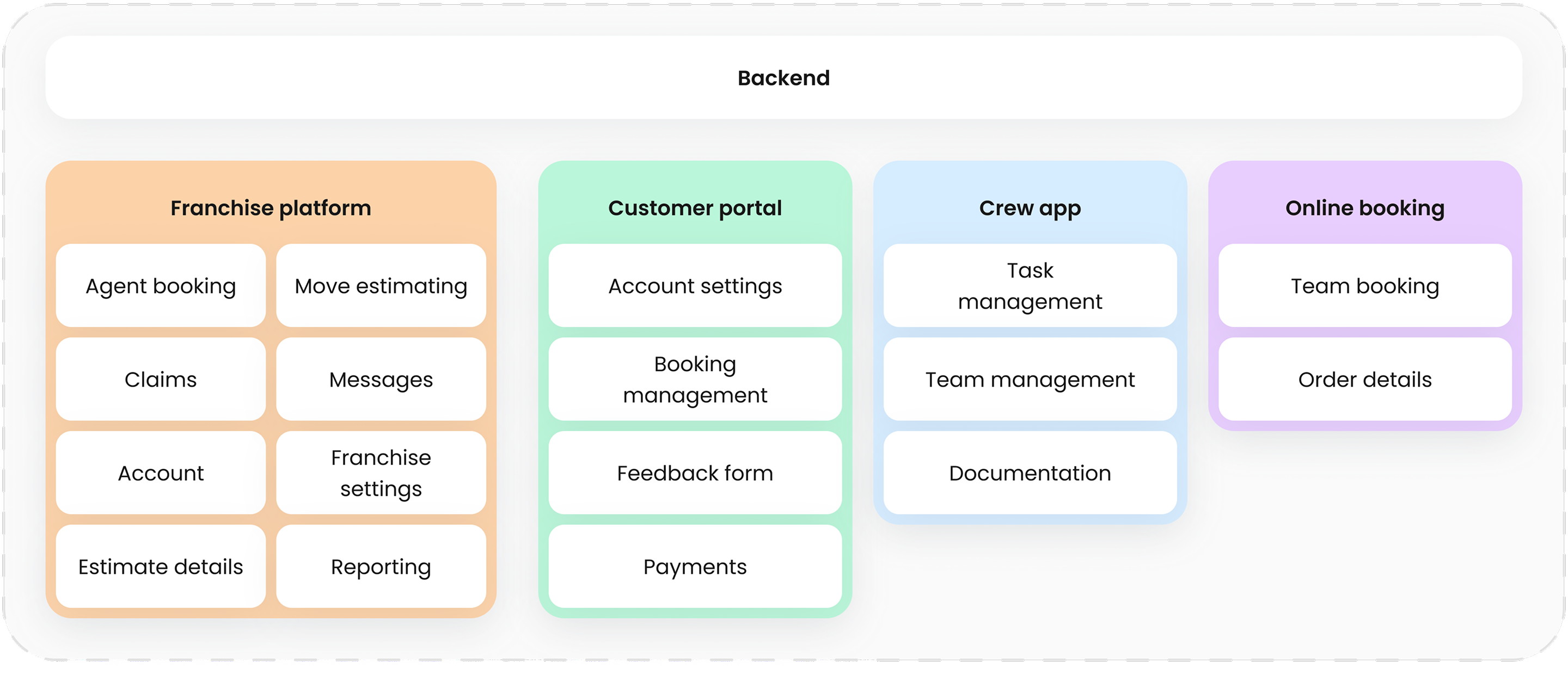The image size is (1568, 674).
Task: Open the Move estimating card
Action: (x=381, y=286)
